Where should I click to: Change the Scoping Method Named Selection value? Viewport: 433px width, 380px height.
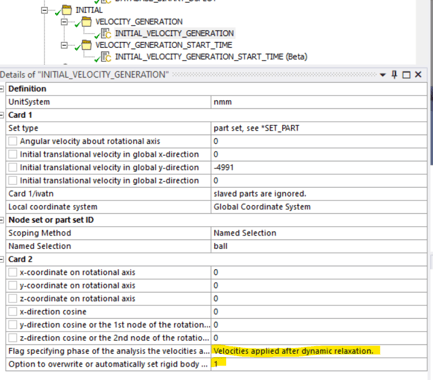319,233
